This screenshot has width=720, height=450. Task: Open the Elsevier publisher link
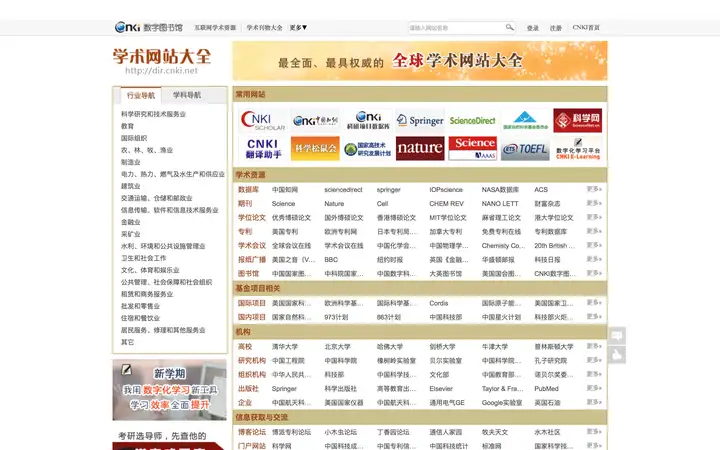441,388
